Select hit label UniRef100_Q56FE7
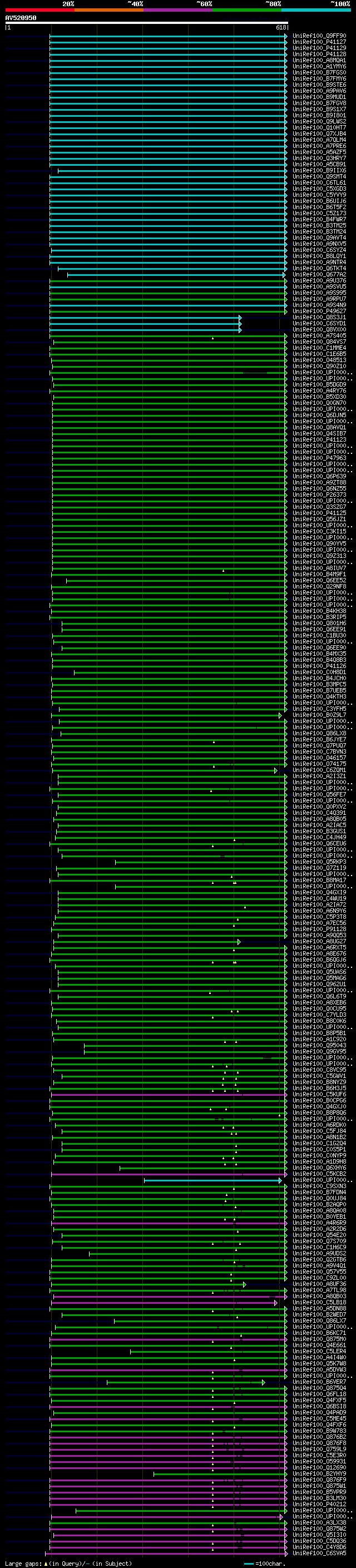 pos(319,794)
